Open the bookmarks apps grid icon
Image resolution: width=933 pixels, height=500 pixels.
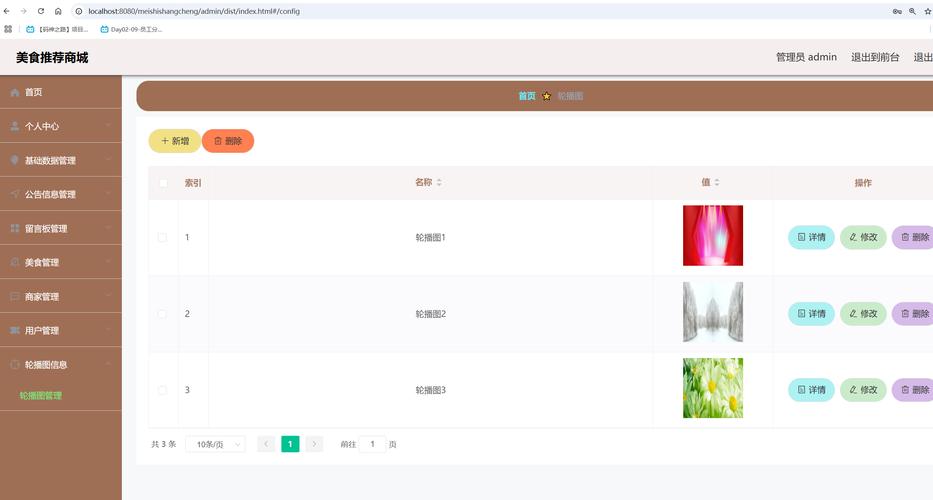[x=8, y=29]
